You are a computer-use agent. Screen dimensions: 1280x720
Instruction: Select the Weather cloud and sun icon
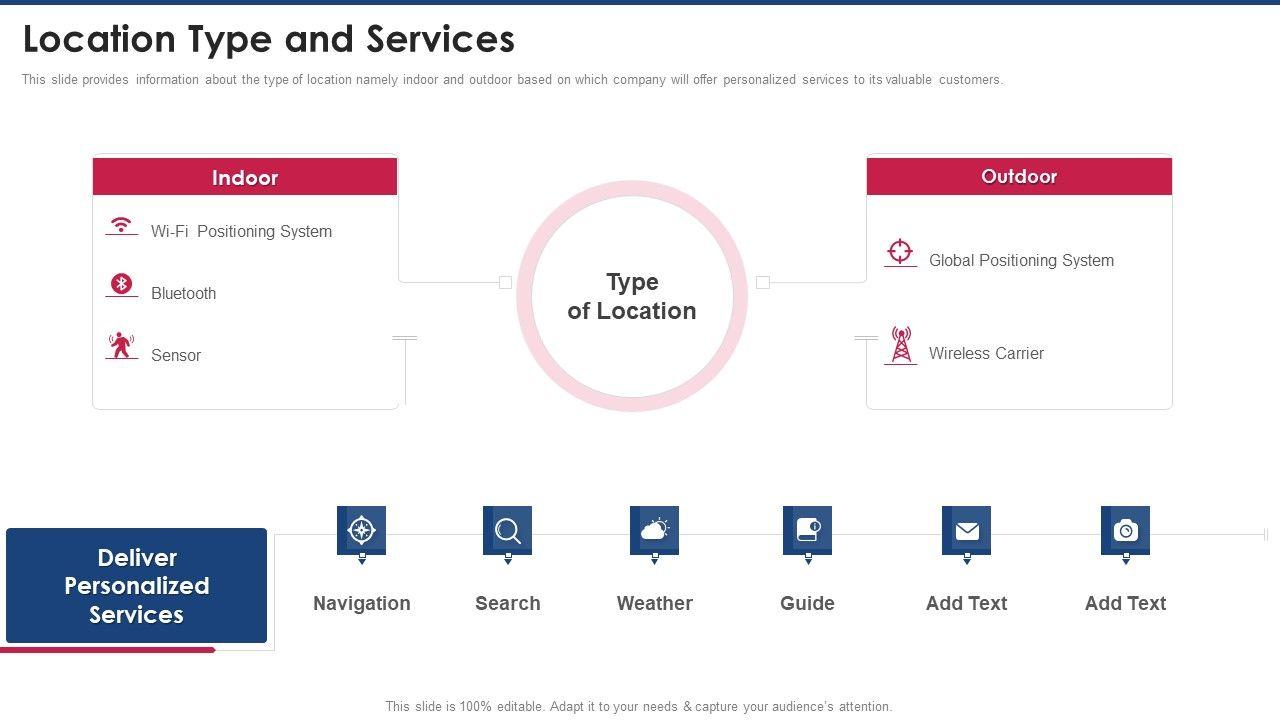tap(654, 530)
